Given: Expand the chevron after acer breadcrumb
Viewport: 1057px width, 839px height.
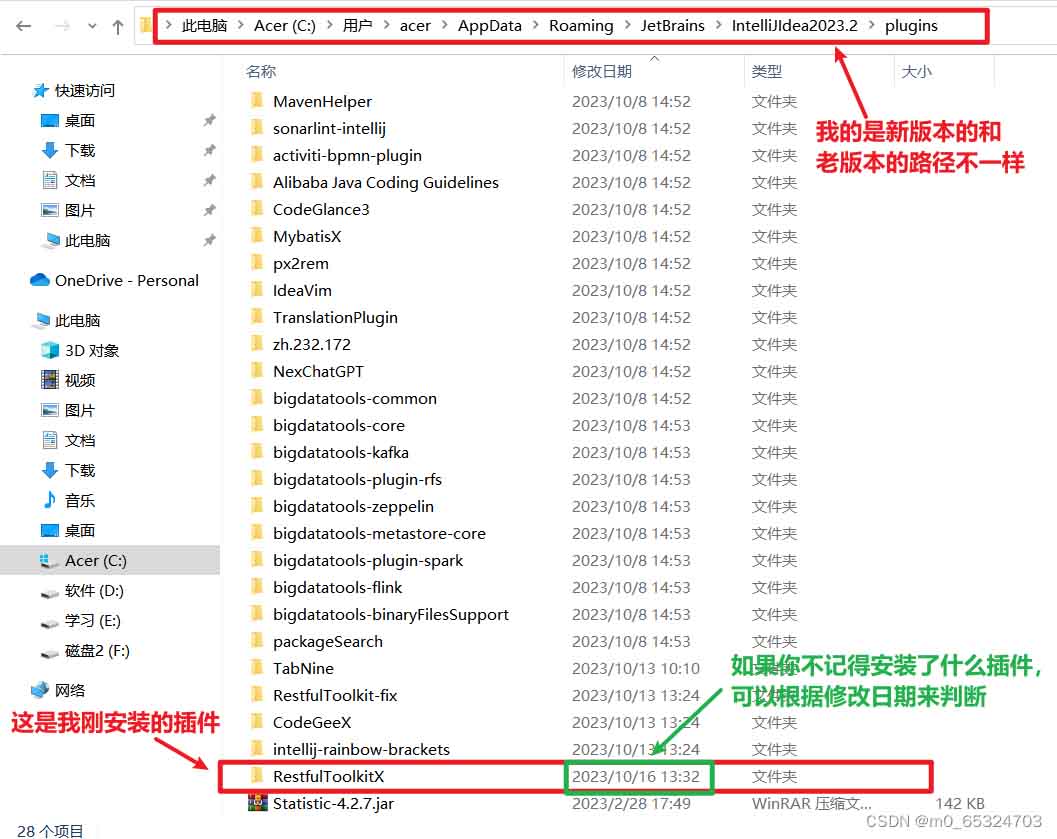Looking at the screenshot, I should pyautogui.click(x=444, y=26).
